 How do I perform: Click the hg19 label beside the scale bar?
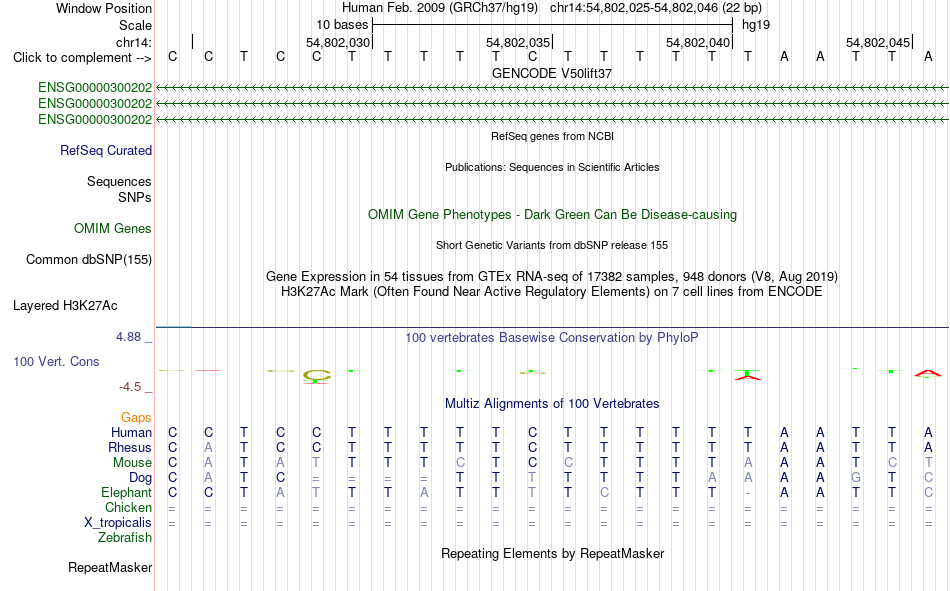(756, 25)
